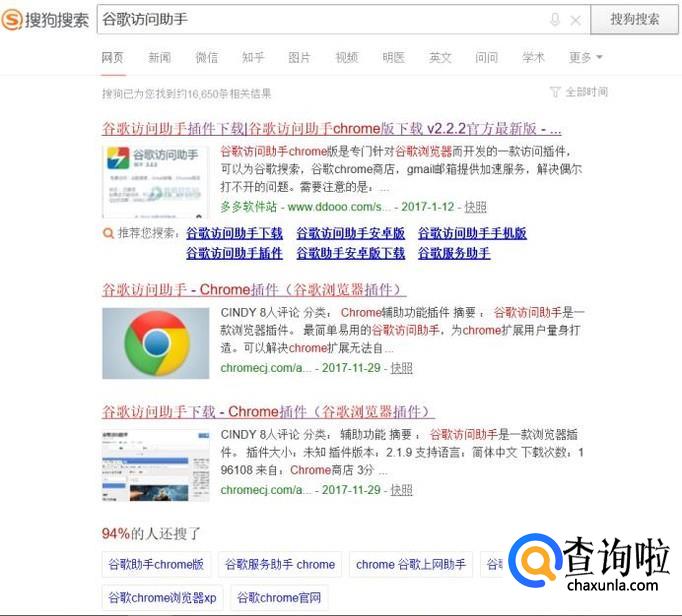Open the 学术 tab
Viewport: 682px width, 616px height.
click(x=533, y=57)
